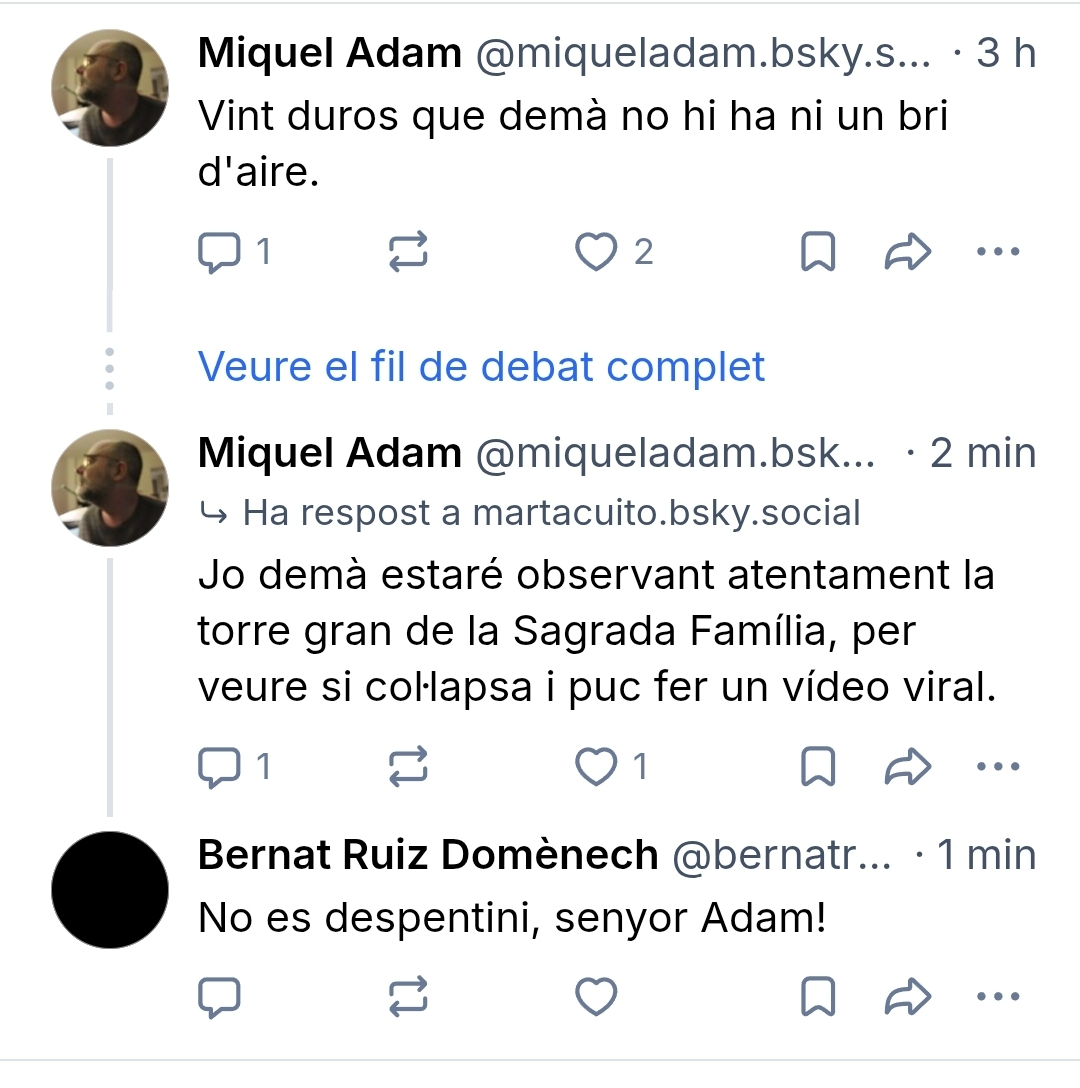
Task: Bookmark the Sagrada Família post
Action: [x=818, y=767]
